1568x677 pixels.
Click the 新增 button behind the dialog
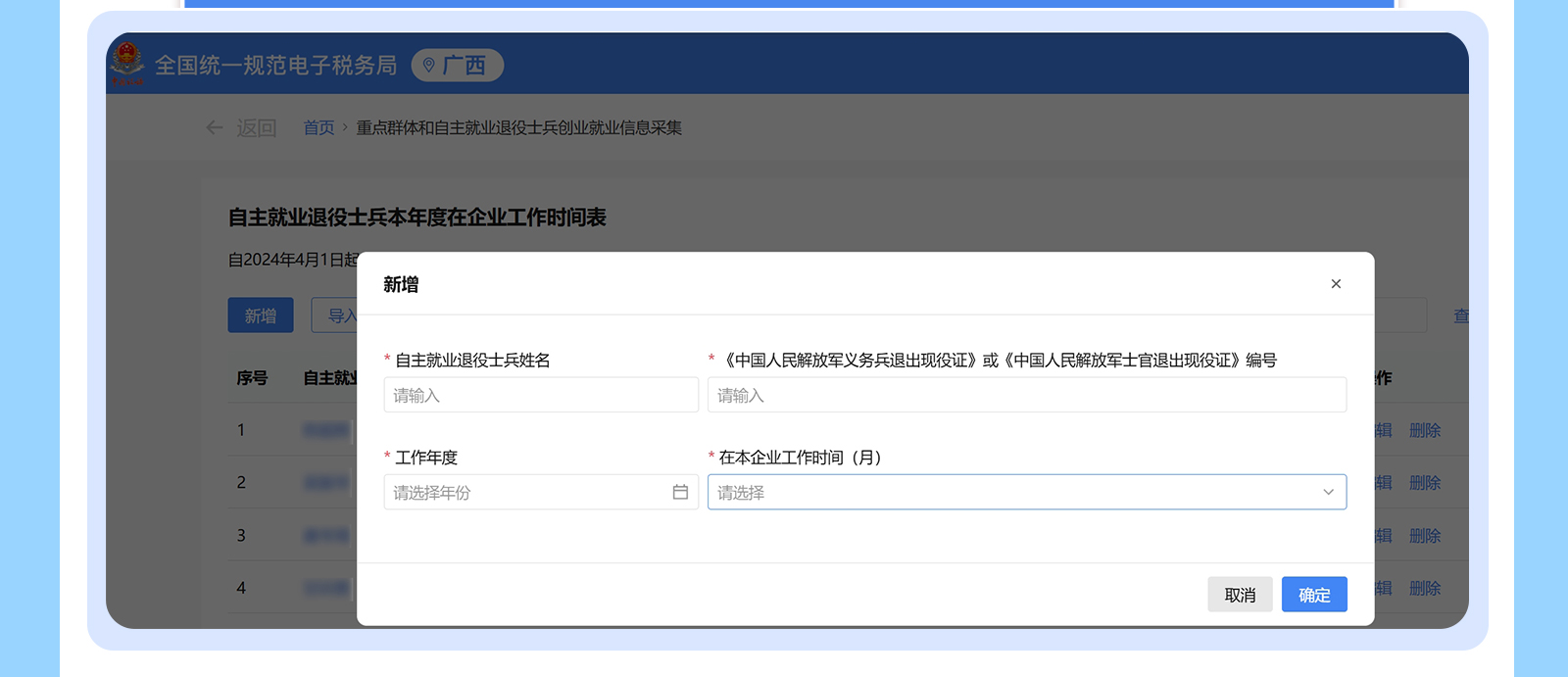[261, 315]
